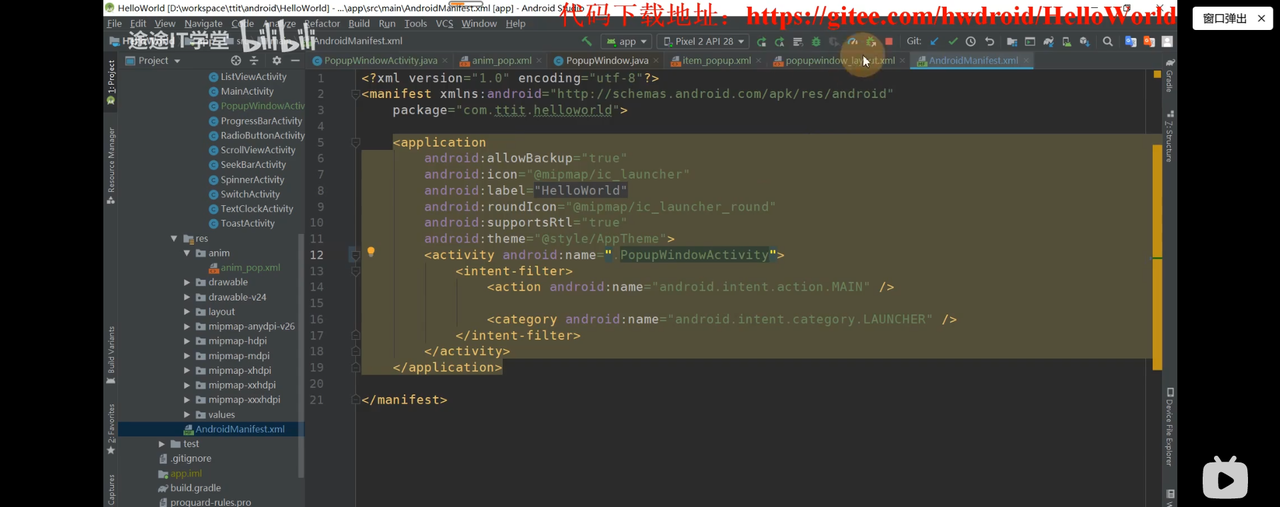This screenshot has width=1280, height=507.
Task: Click the Build hammer icon
Action: click(x=586, y=42)
